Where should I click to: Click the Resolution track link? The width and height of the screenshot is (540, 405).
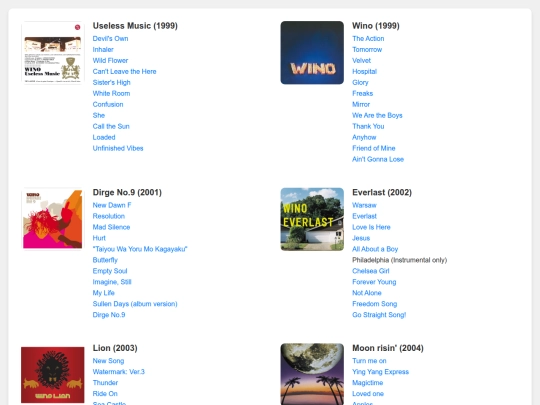coord(108,216)
